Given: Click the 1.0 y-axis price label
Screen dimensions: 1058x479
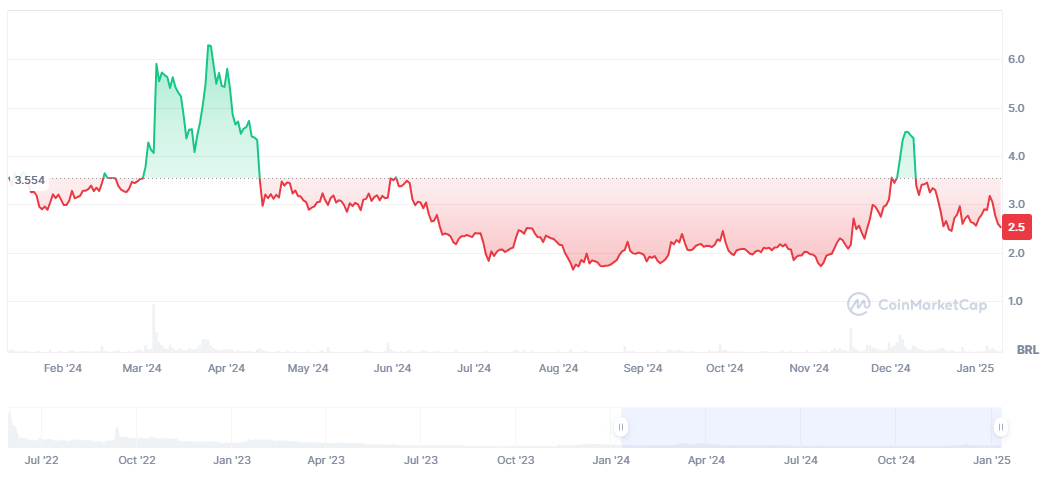Looking at the screenshot, I should (1016, 301).
